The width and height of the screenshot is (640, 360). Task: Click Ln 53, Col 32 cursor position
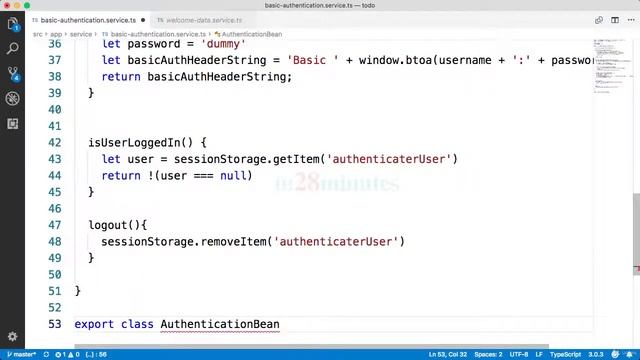[x=447, y=354]
